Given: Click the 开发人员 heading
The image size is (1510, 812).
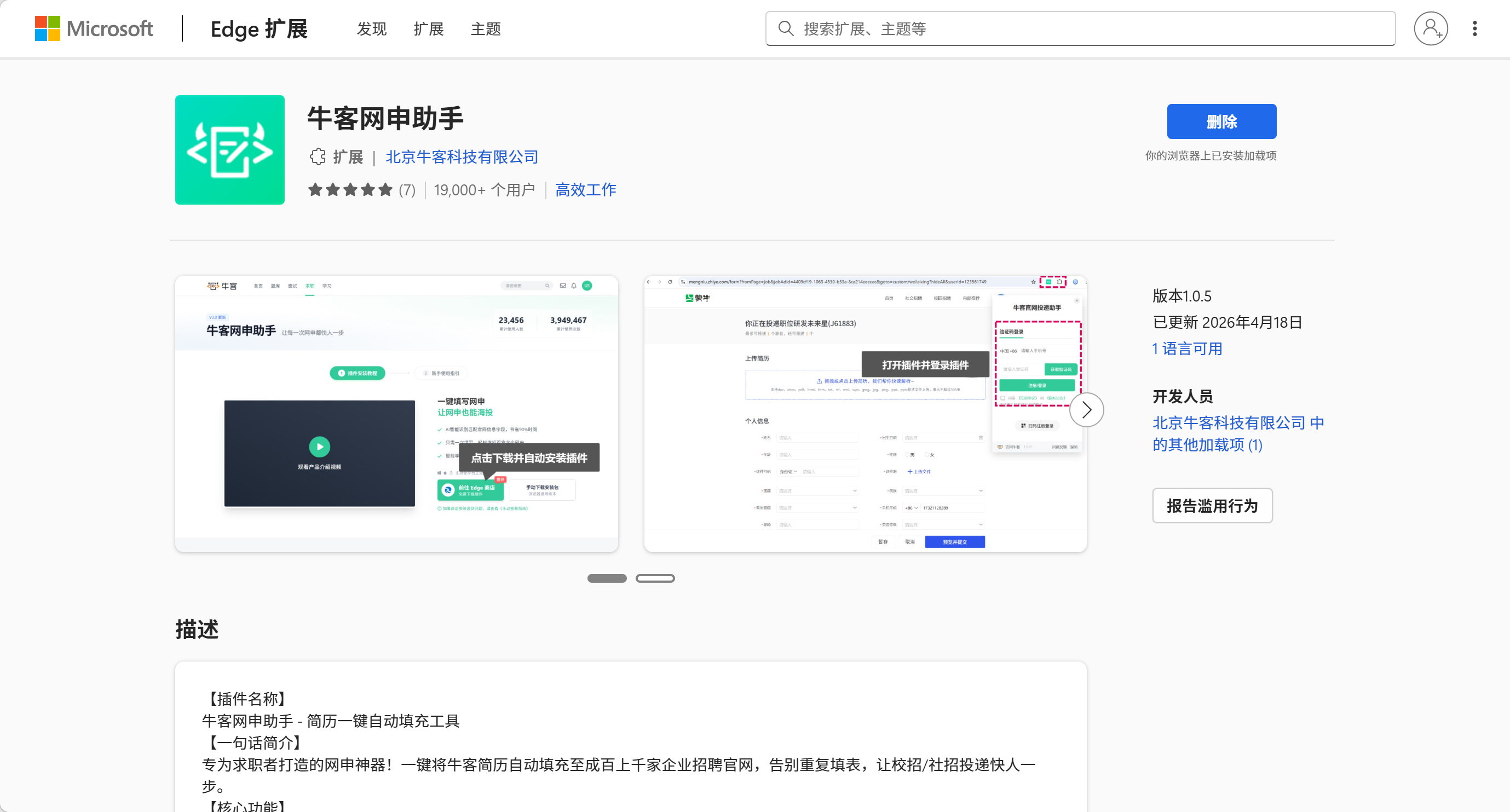Looking at the screenshot, I should (x=1183, y=397).
